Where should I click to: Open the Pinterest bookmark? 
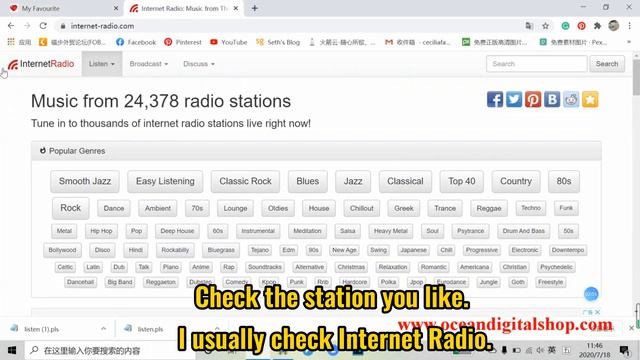(183, 42)
